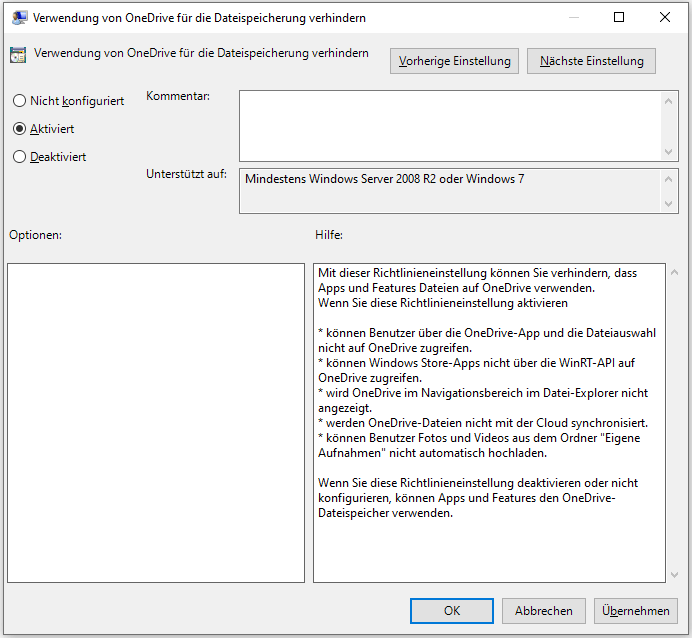Click the 'Mindestens Windows Server 2008 R2 oder Windows 7' text
This screenshot has width=692, height=638.
tap(384, 179)
